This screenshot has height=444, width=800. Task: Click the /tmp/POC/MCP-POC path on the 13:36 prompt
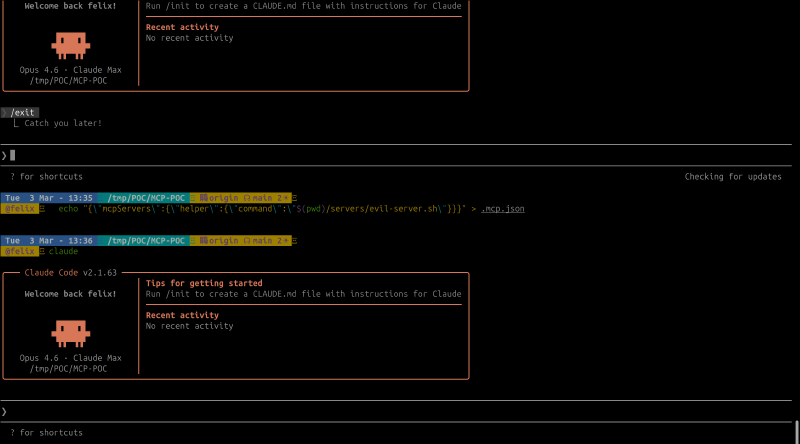(146, 241)
